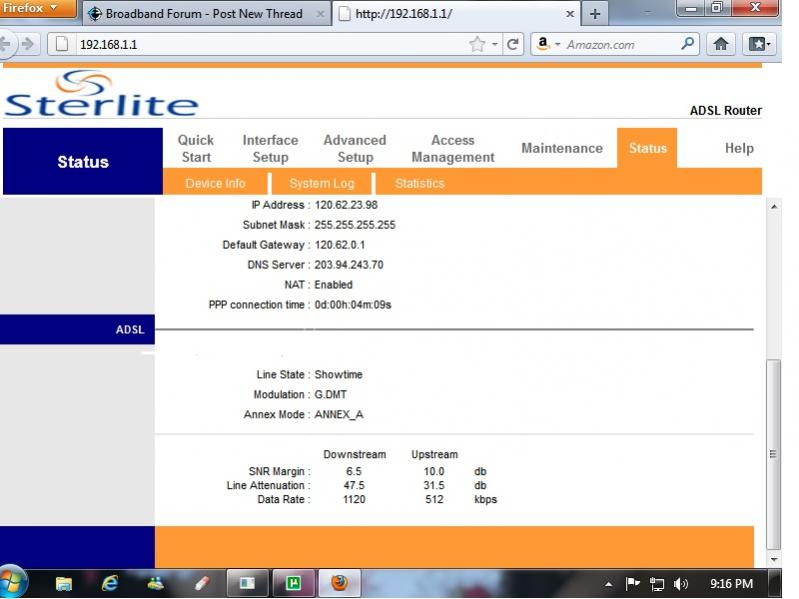Viewport: 799px width, 599px height.
Task: Click the page scrollbar down arrow
Action: pyautogui.click(x=774, y=559)
